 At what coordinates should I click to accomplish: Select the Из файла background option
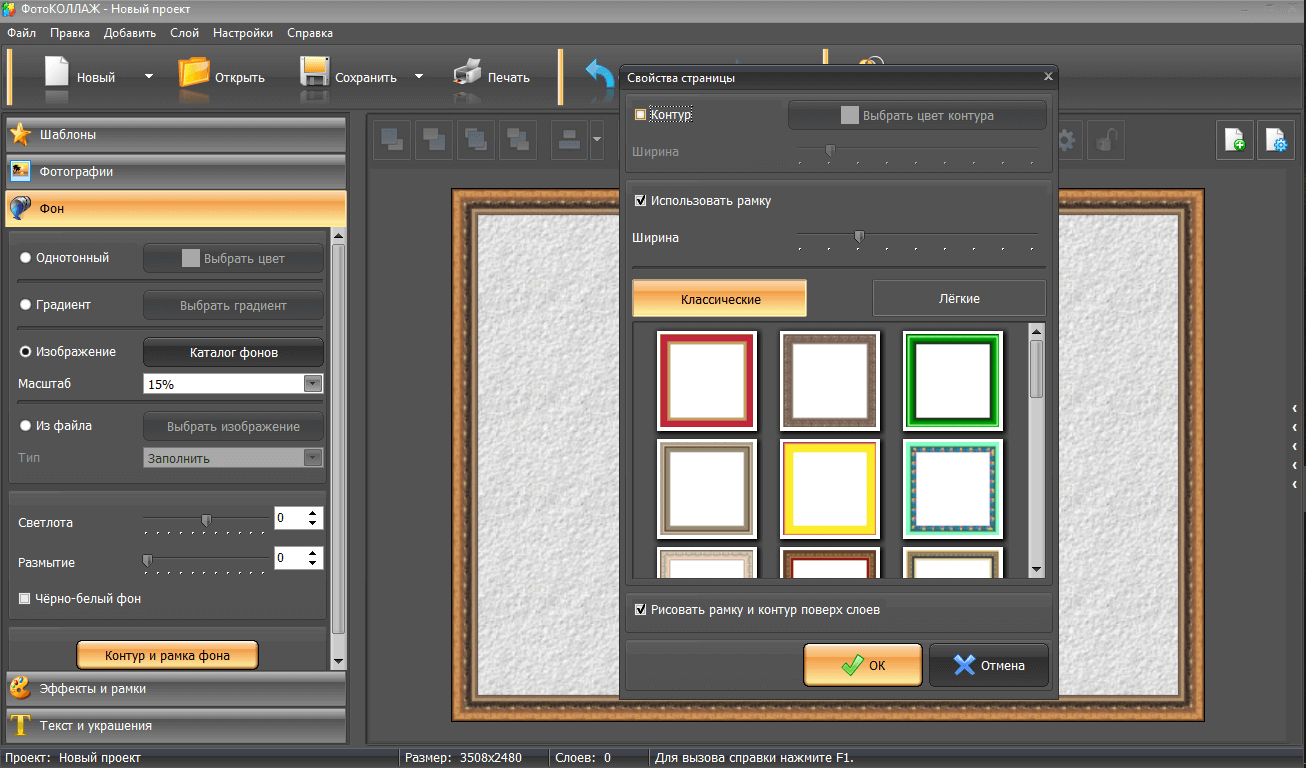point(25,426)
